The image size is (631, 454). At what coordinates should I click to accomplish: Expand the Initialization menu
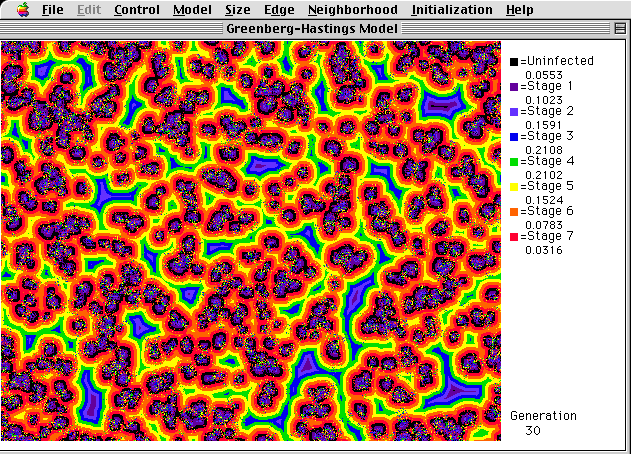click(x=452, y=10)
